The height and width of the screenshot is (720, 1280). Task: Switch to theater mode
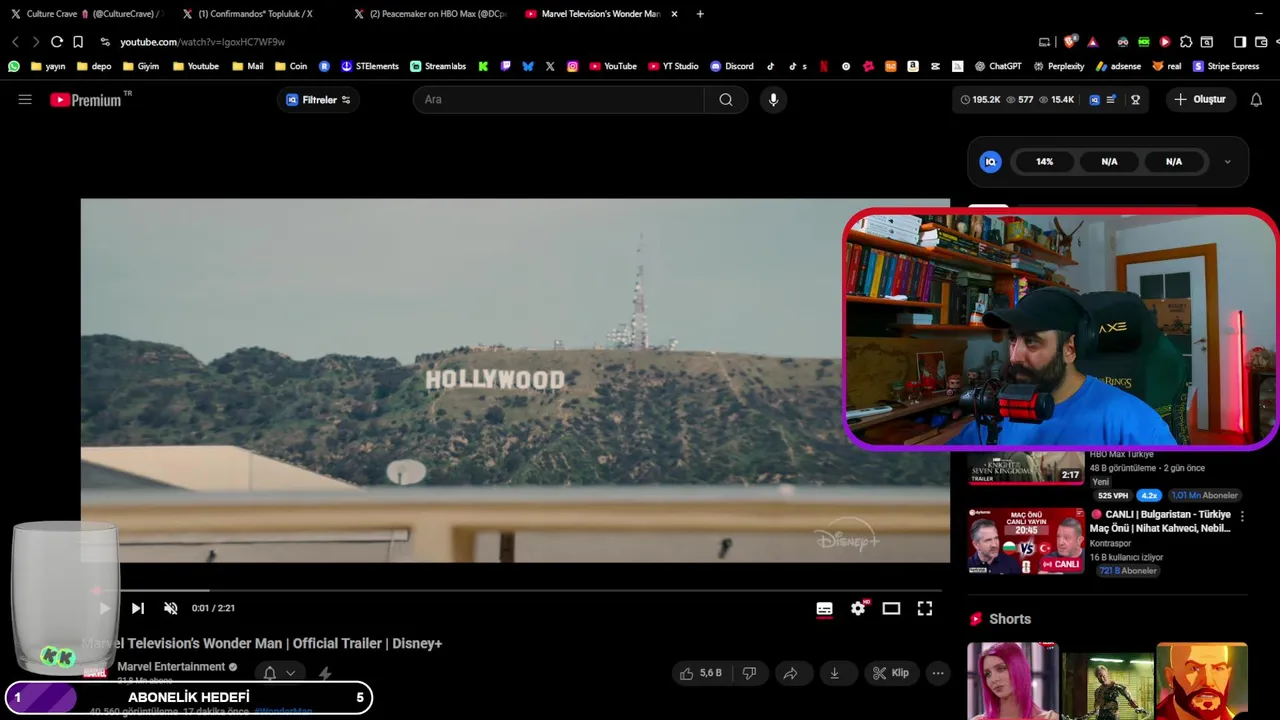pyautogui.click(x=891, y=608)
